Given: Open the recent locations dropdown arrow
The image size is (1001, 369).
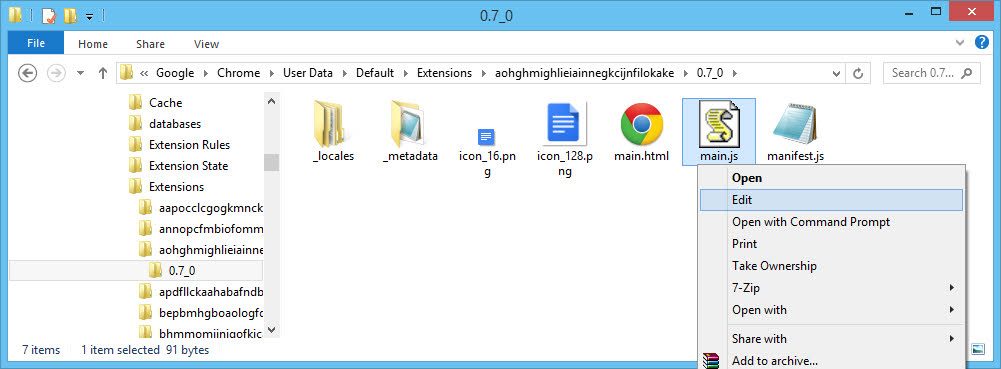Looking at the screenshot, I should coord(80,73).
